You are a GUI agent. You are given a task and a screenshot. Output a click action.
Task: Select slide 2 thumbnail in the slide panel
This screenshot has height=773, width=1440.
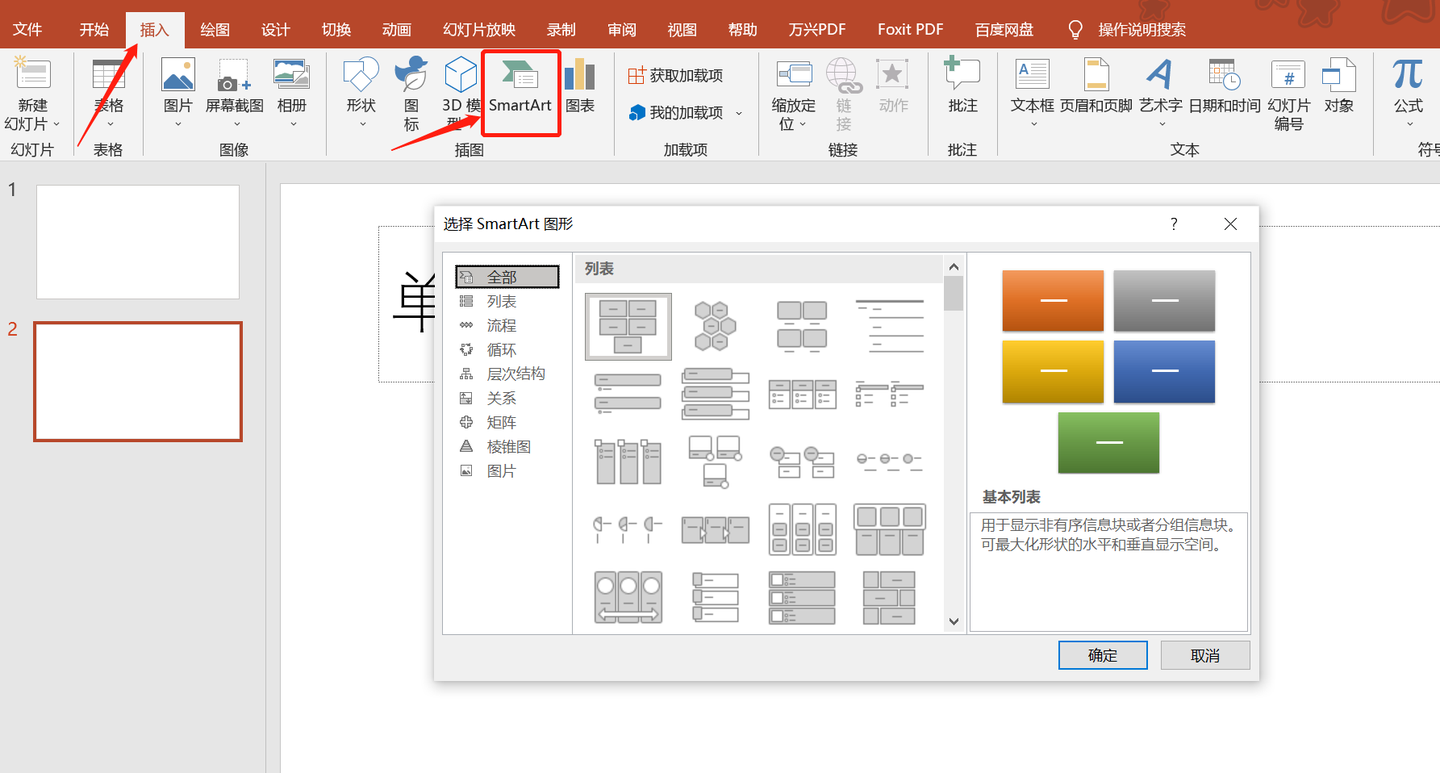138,381
